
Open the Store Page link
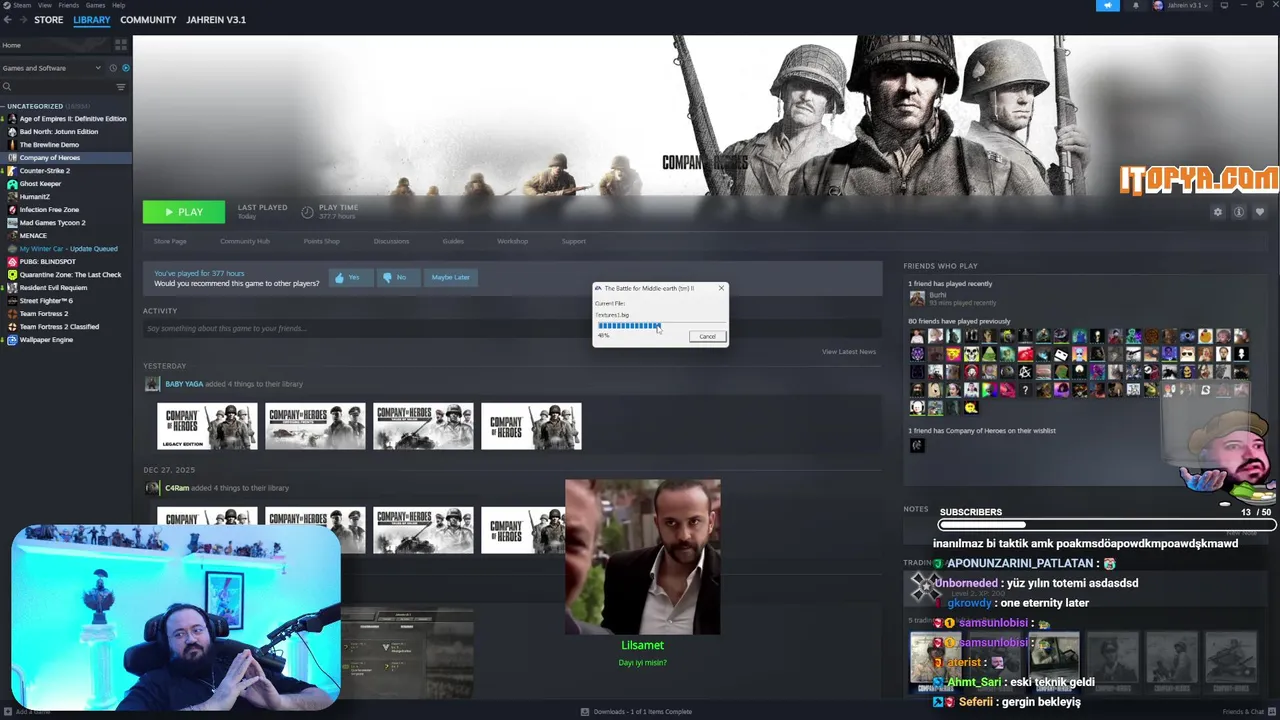pyautogui.click(x=170, y=241)
